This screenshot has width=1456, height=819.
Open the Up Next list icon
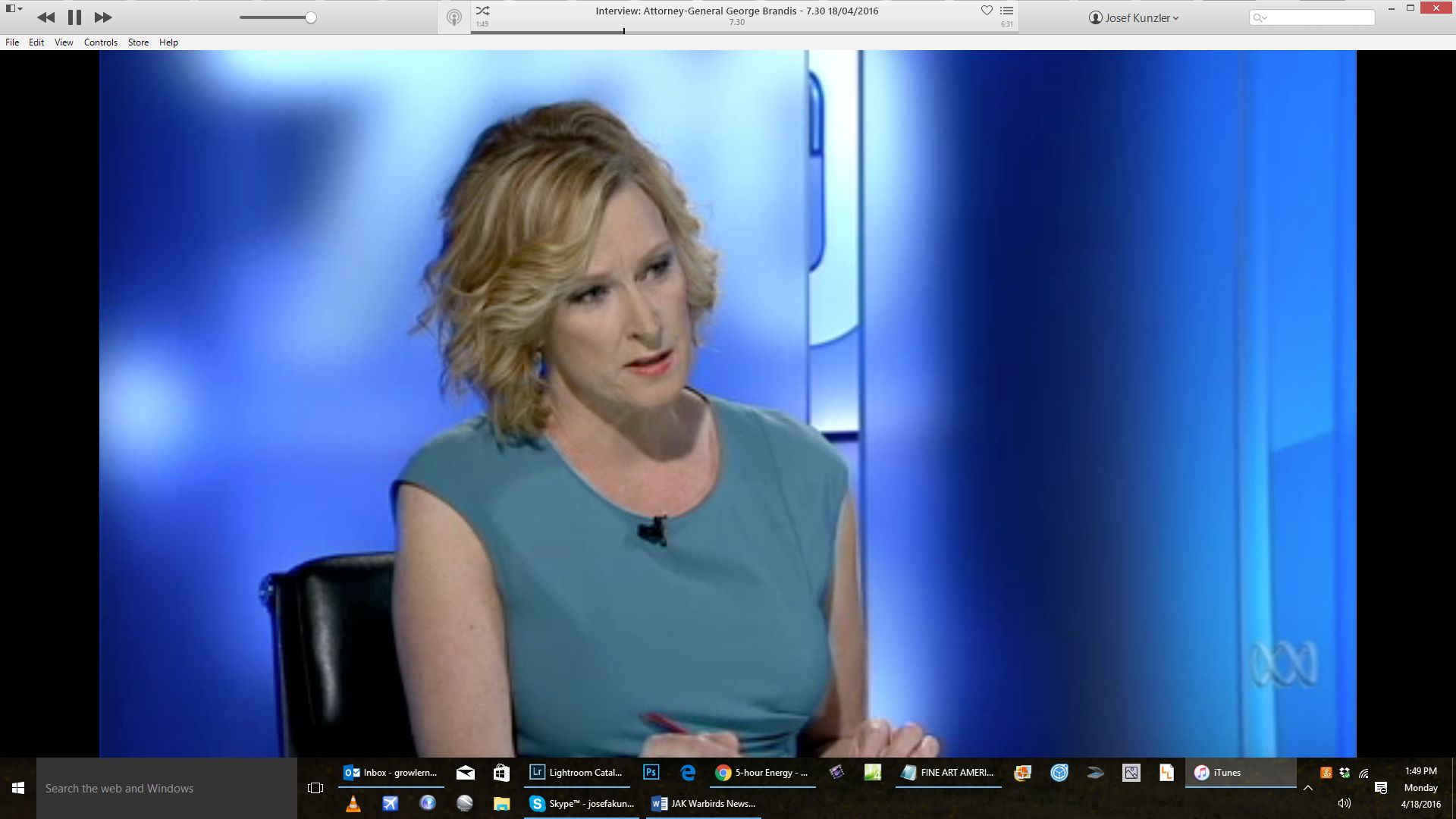coord(1007,11)
